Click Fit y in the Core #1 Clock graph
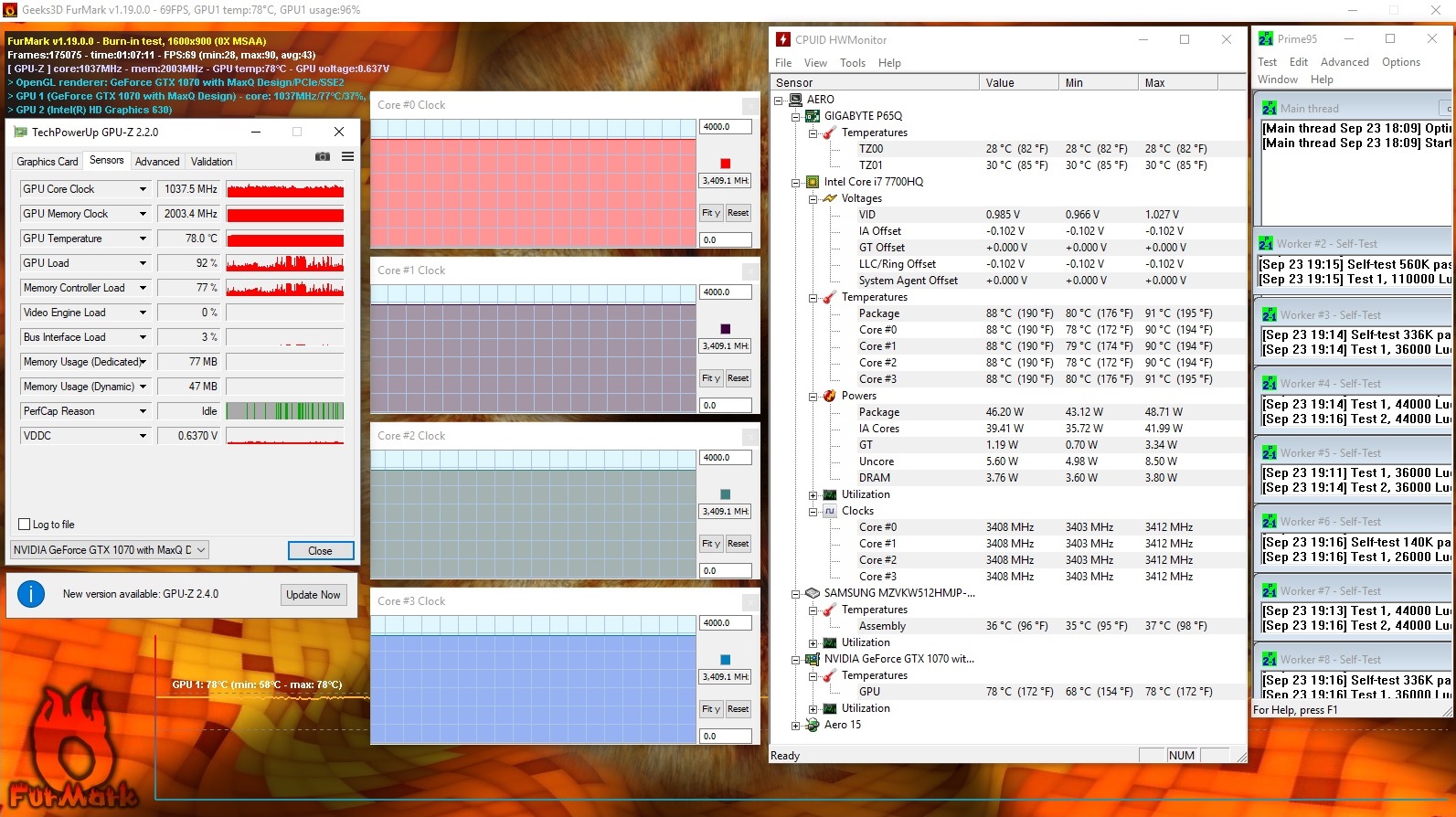The height and width of the screenshot is (817, 1456). 711,378
